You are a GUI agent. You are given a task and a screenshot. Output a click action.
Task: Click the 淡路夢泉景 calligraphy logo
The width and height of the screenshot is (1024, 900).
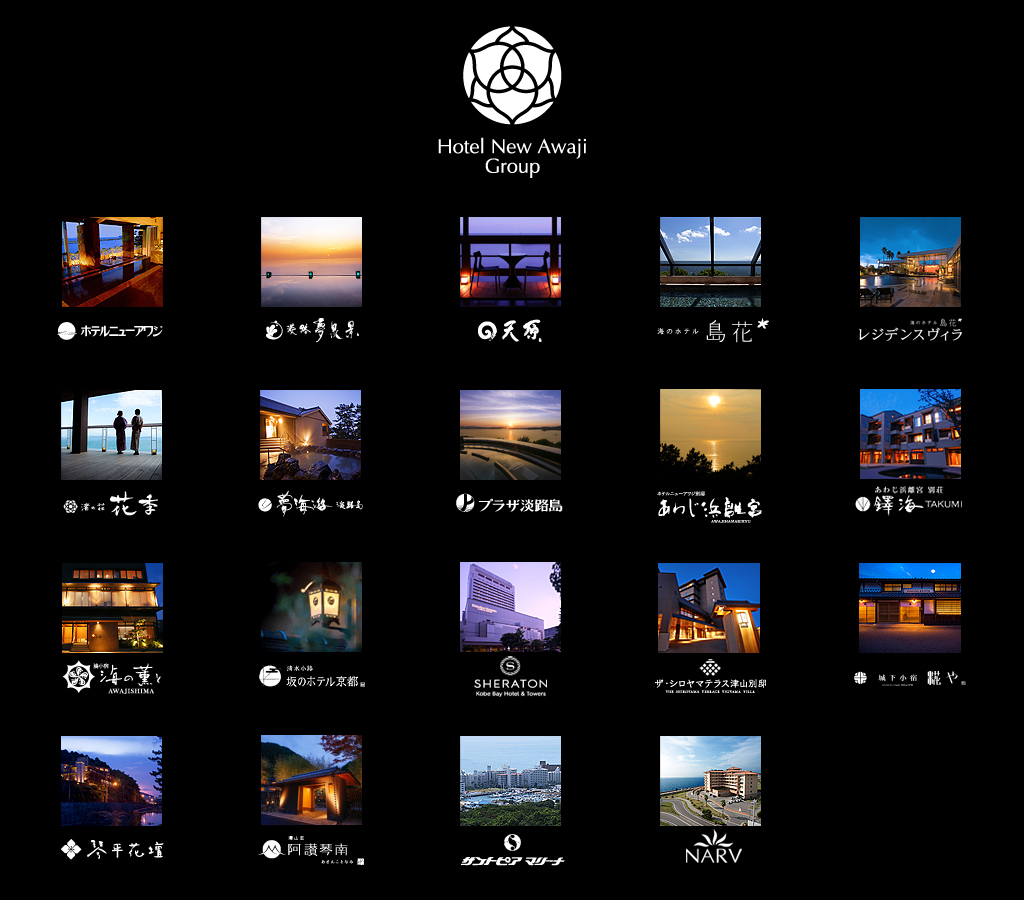point(312,330)
